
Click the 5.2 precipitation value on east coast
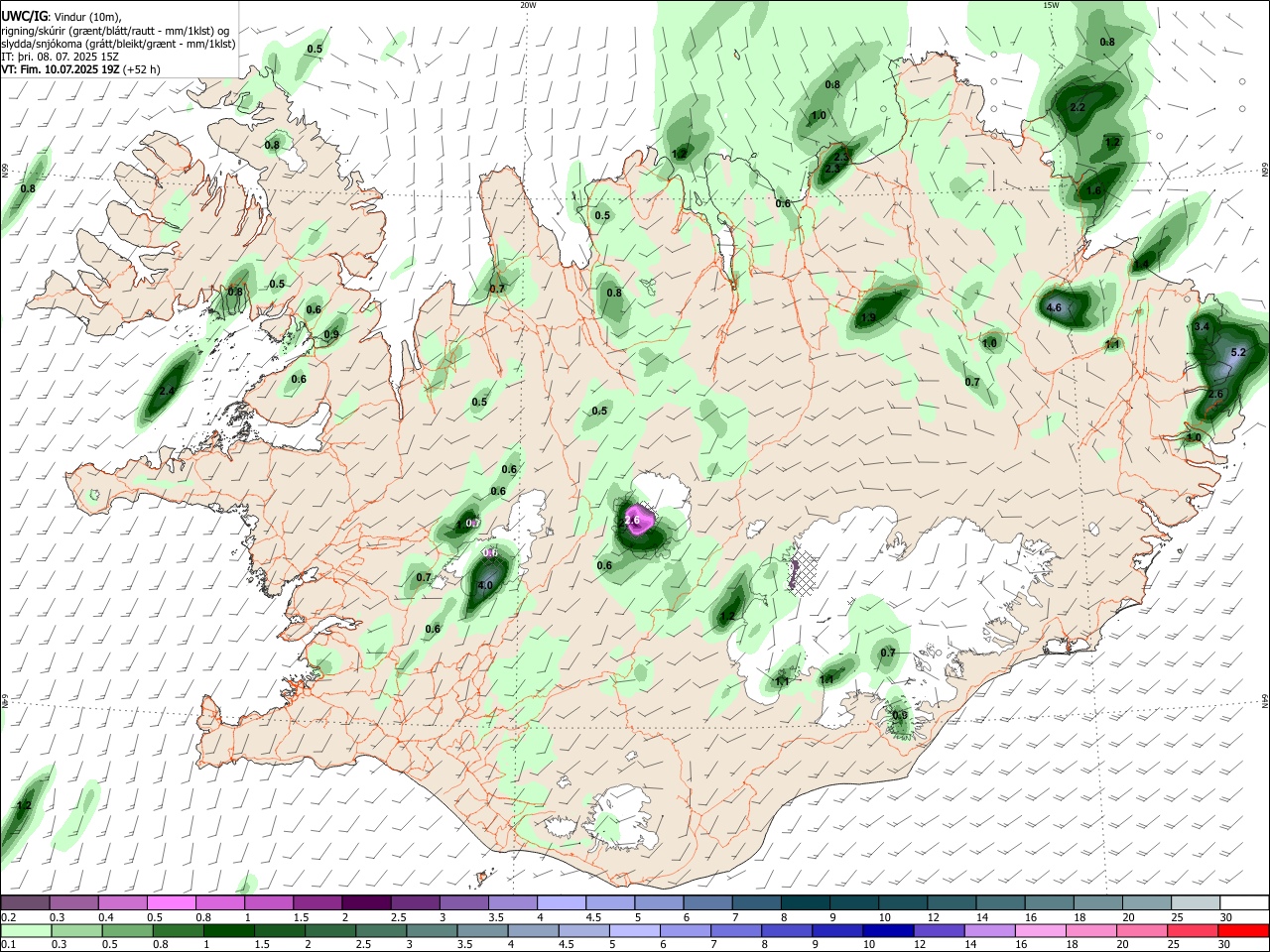[1237, 352]
